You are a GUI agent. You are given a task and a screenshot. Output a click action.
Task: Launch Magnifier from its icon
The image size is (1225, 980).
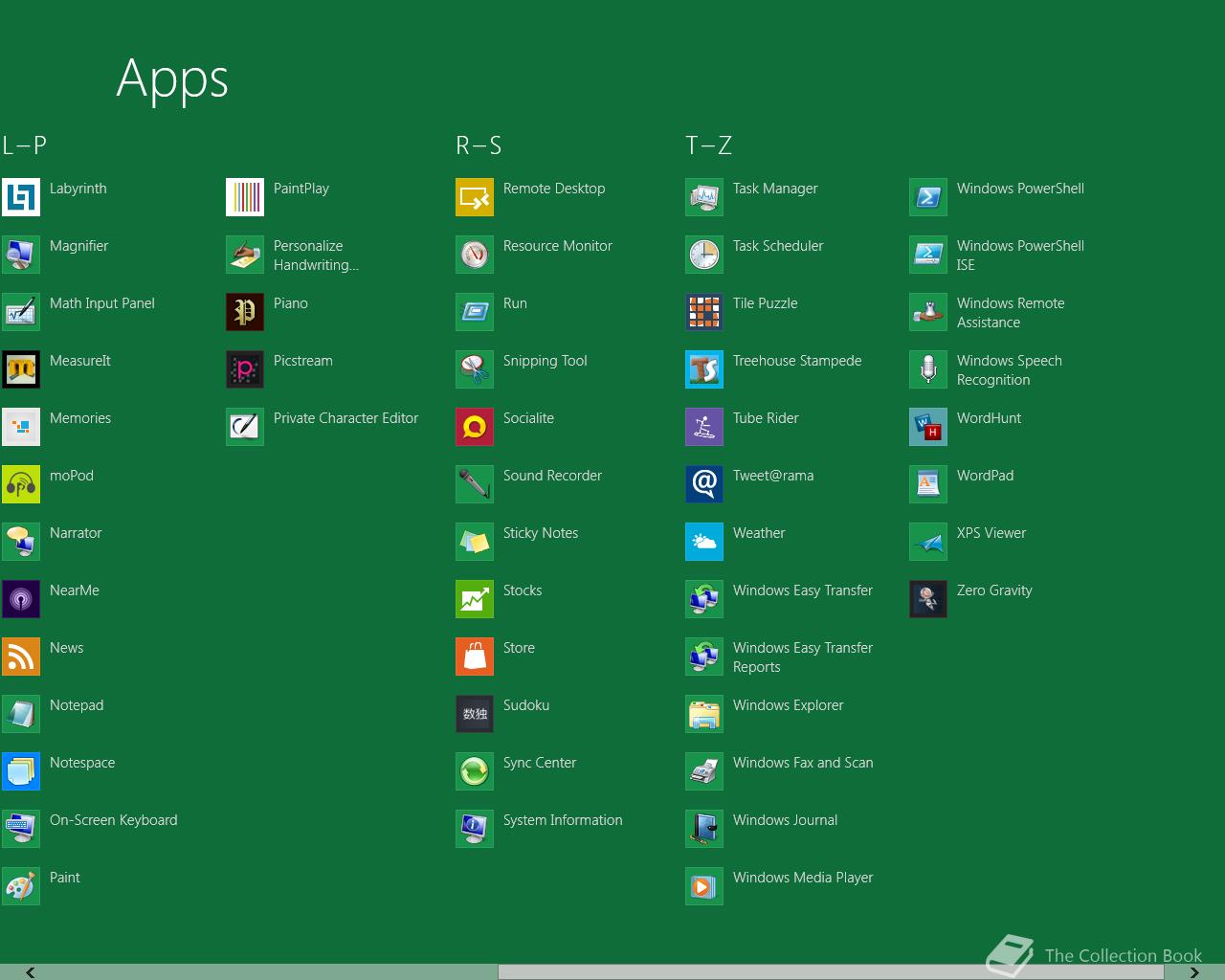point(21,255)
